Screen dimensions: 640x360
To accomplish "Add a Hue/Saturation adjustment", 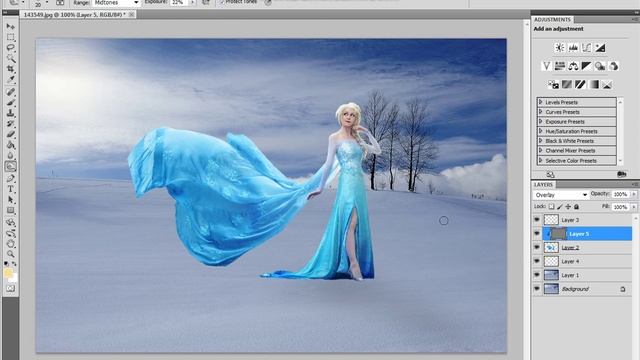I will (560, 66).
